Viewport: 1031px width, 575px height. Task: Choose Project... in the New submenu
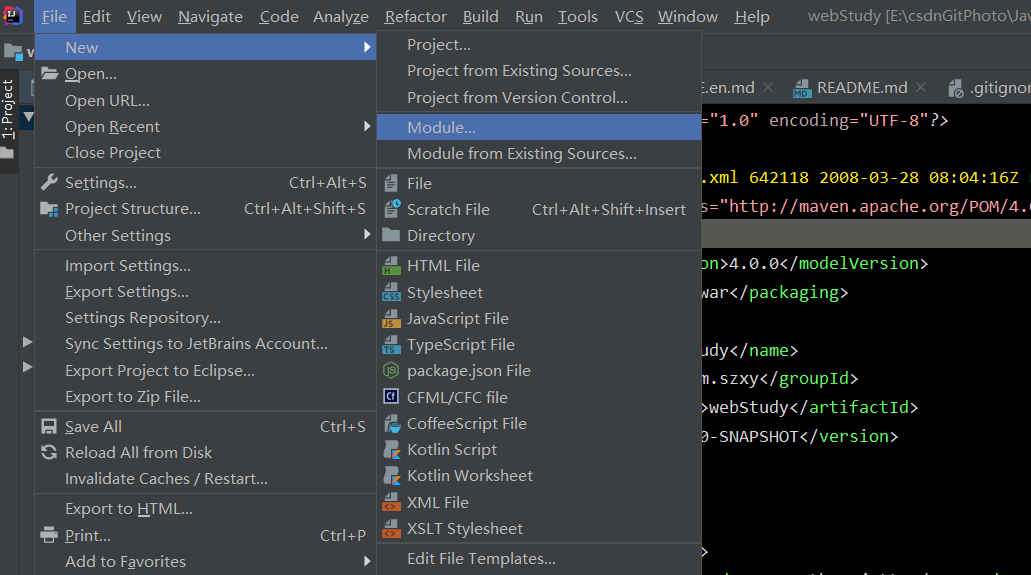[539, 45]
